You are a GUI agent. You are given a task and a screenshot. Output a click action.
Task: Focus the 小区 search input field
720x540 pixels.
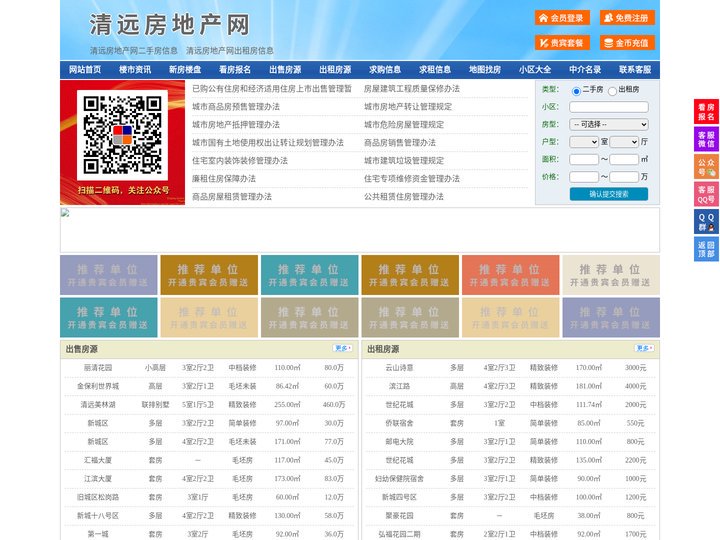pos(609,107)
